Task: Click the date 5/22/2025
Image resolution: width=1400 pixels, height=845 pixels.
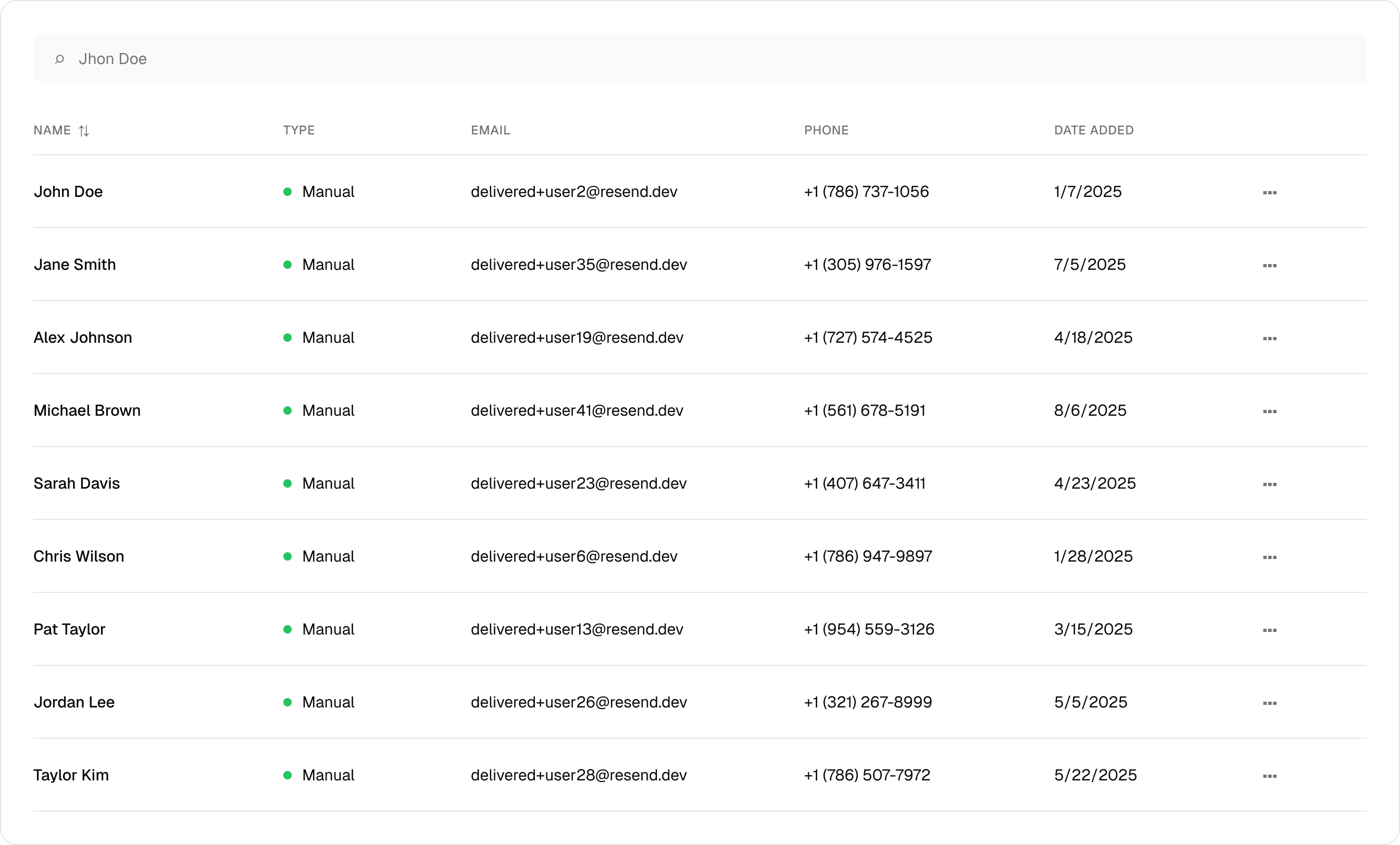Action: (x=1095, y=775)
